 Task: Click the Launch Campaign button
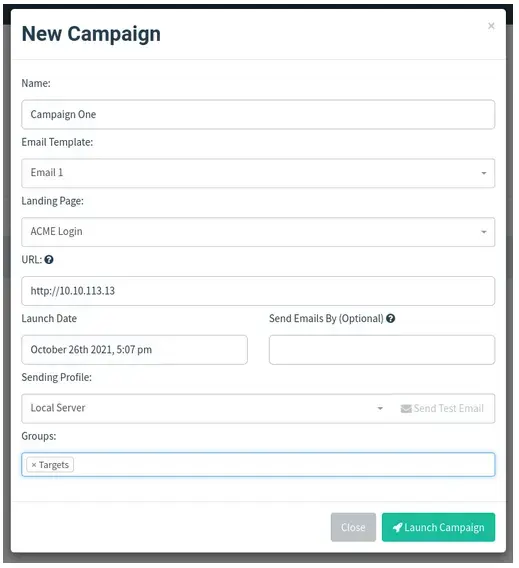(x=438, y=527)
